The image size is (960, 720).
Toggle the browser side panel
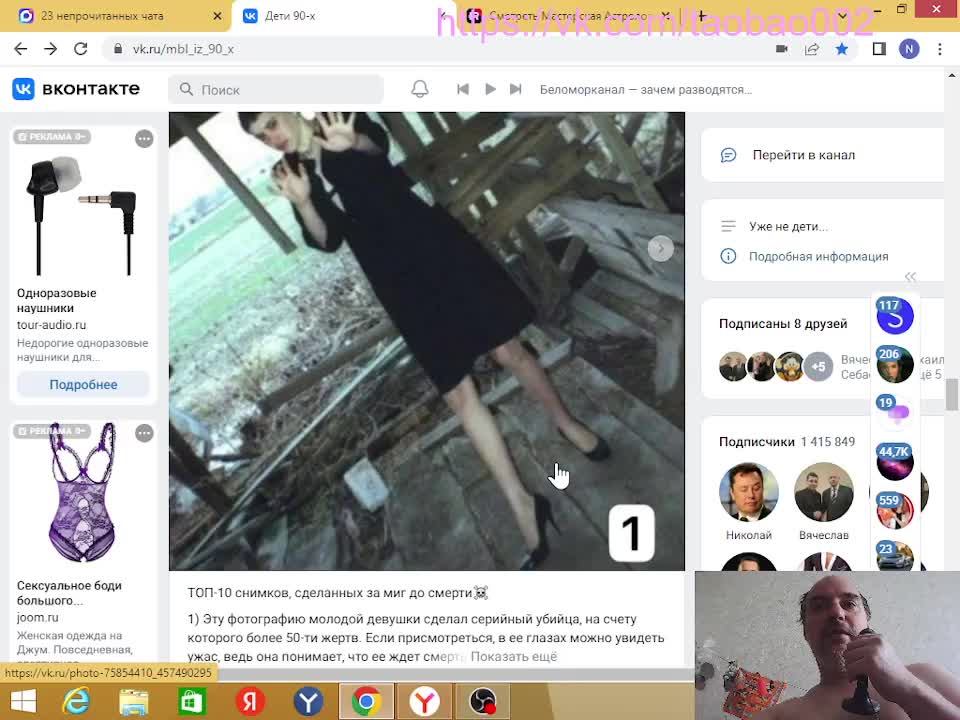(879, 49)
